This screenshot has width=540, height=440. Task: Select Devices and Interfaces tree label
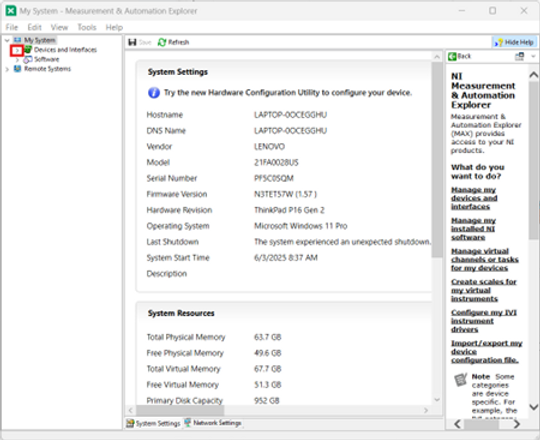pos(65,50)
